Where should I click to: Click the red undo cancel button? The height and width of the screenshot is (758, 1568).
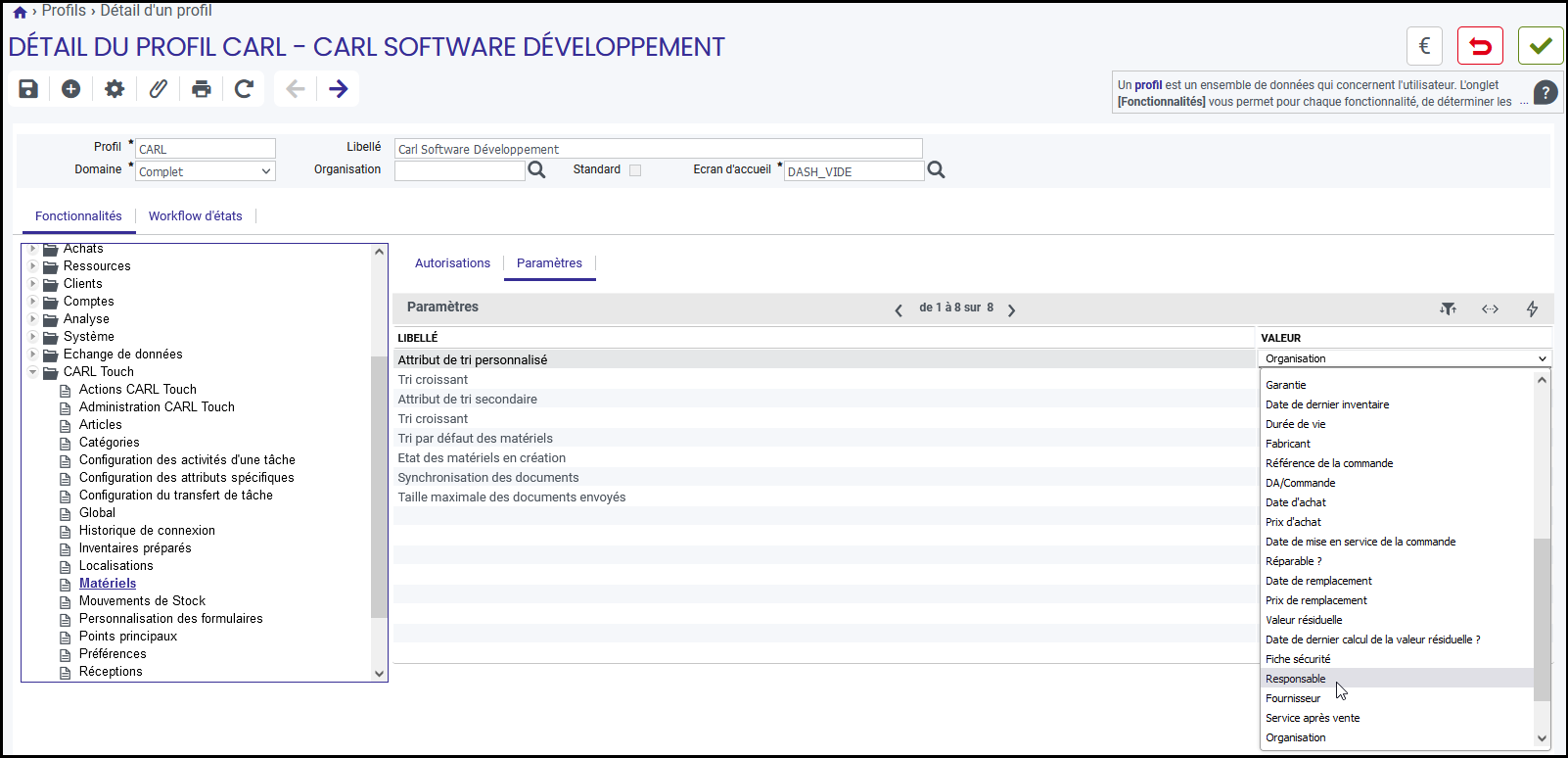pyautogui.click(x=1481, y=46)
